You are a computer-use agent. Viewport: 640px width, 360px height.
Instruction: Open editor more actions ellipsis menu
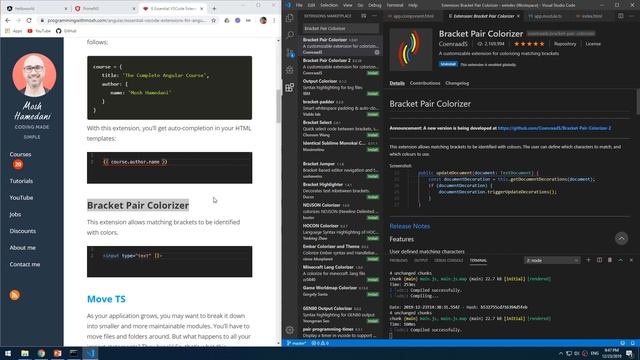click(632, 16)
